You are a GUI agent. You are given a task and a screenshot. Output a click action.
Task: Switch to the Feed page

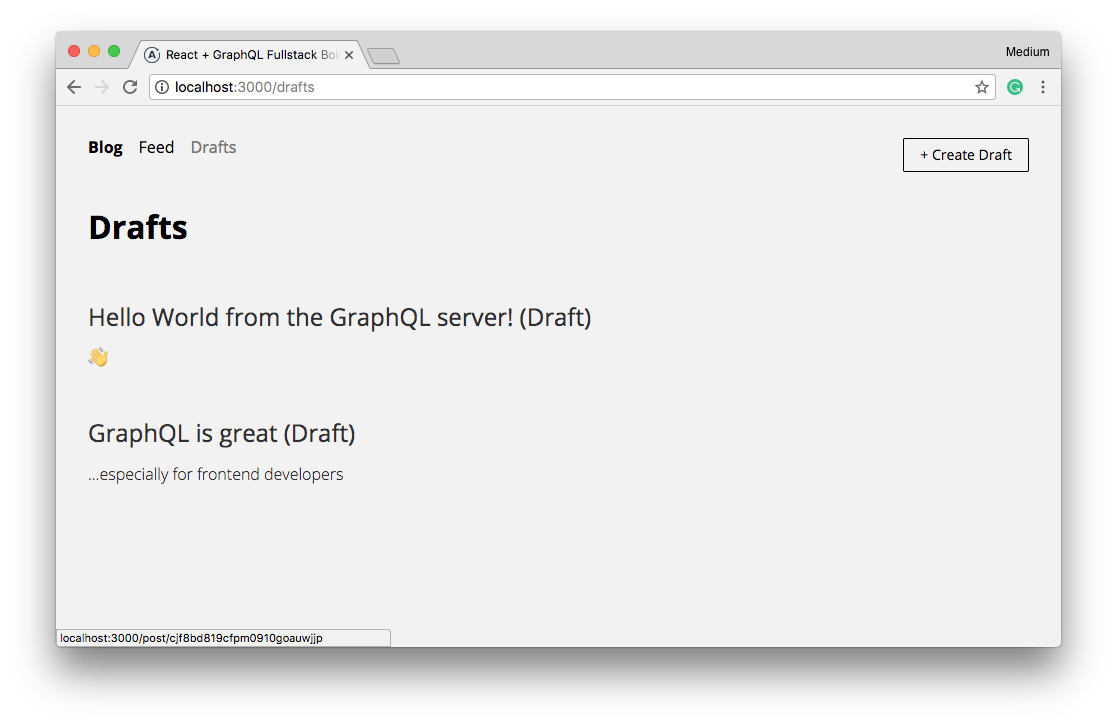pos(156,147)
